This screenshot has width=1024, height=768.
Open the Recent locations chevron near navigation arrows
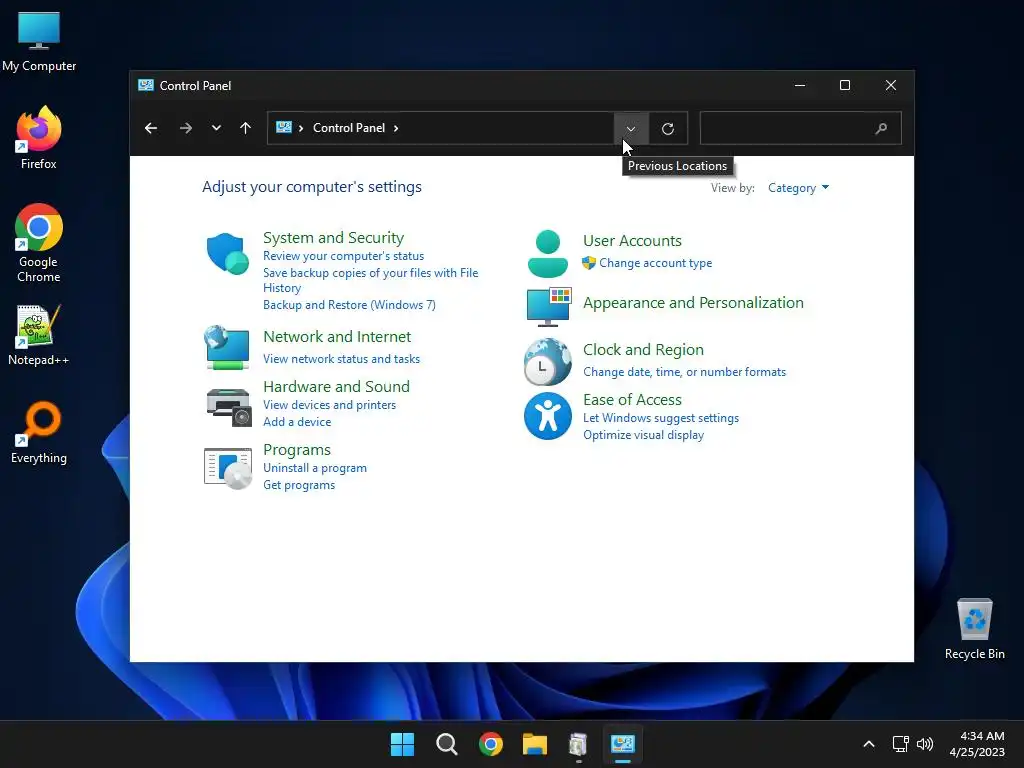(216, 128)
